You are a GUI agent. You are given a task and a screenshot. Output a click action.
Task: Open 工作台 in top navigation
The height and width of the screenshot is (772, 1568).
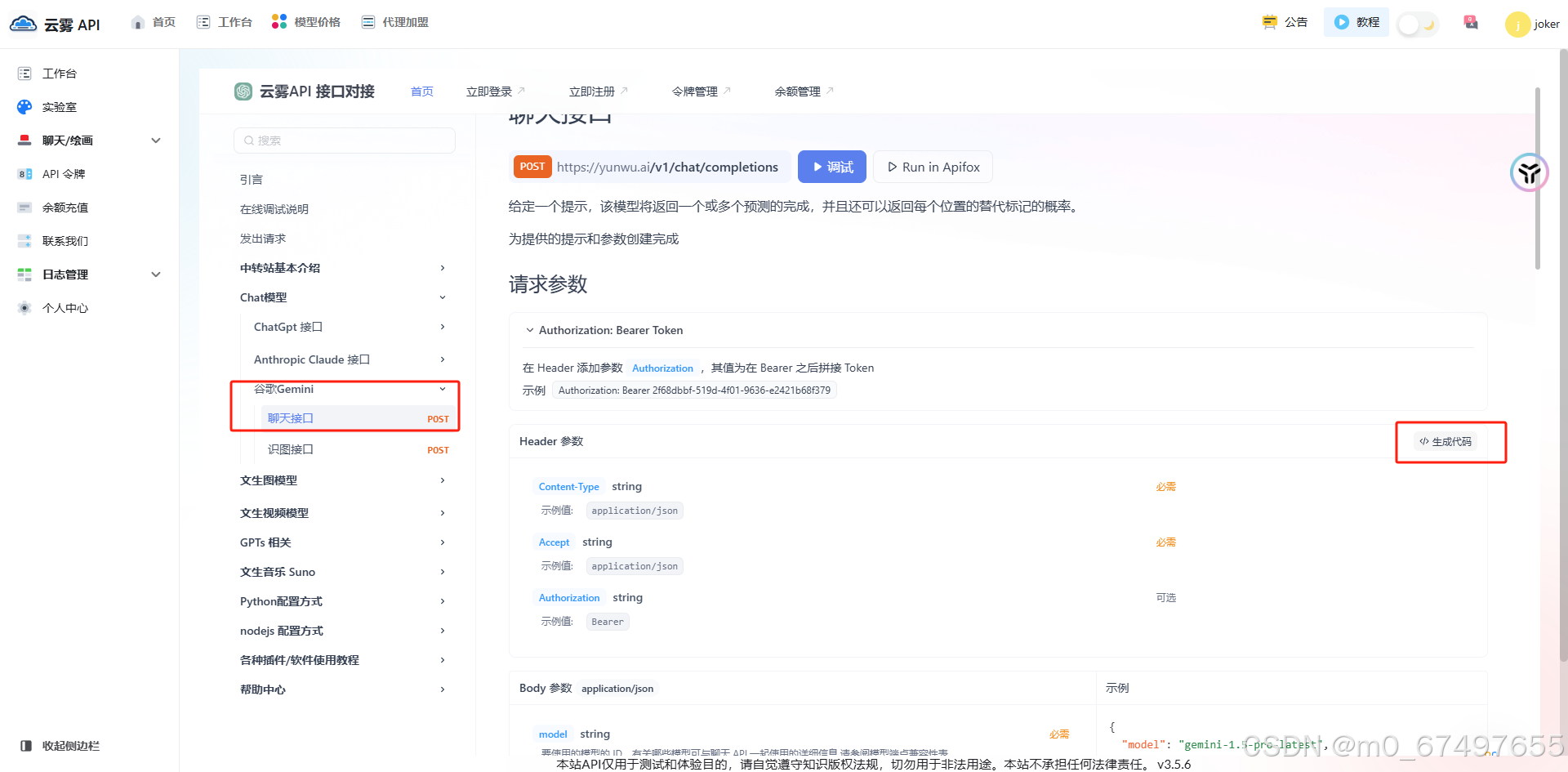(225, 22)
